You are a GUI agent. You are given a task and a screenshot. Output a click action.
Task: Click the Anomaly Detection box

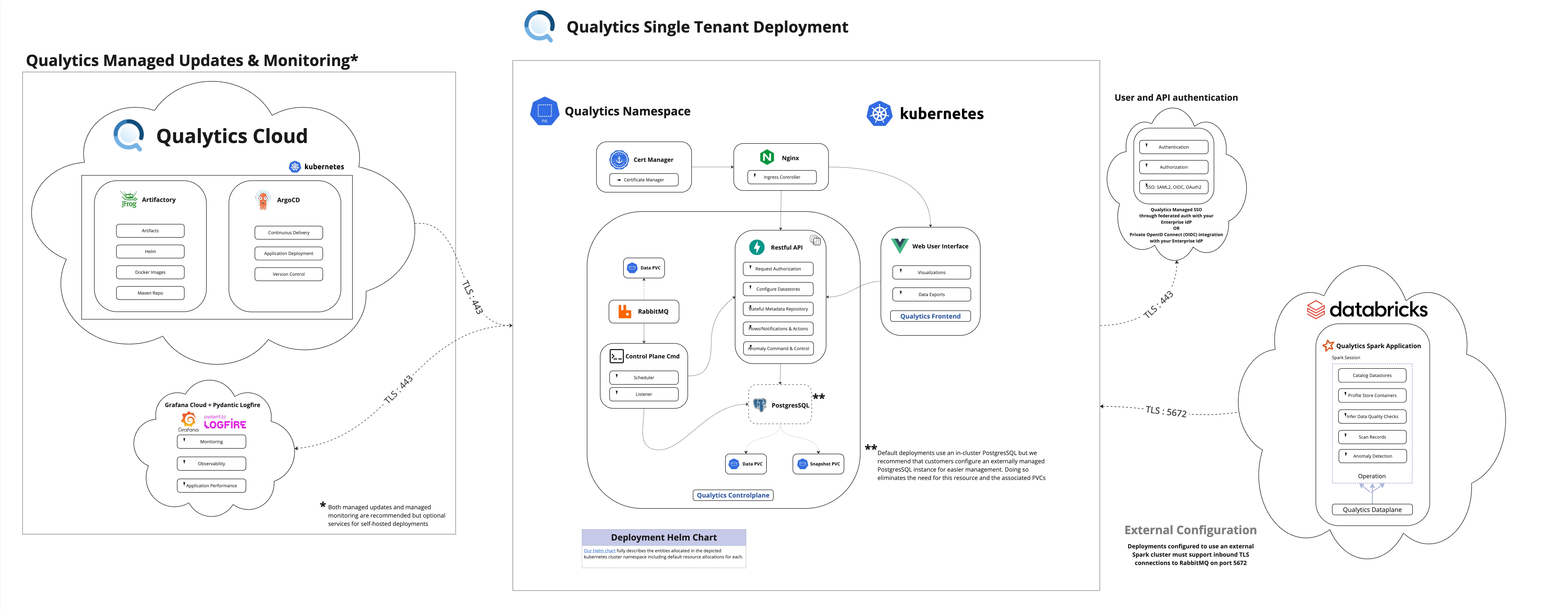tap(1372, 456)
